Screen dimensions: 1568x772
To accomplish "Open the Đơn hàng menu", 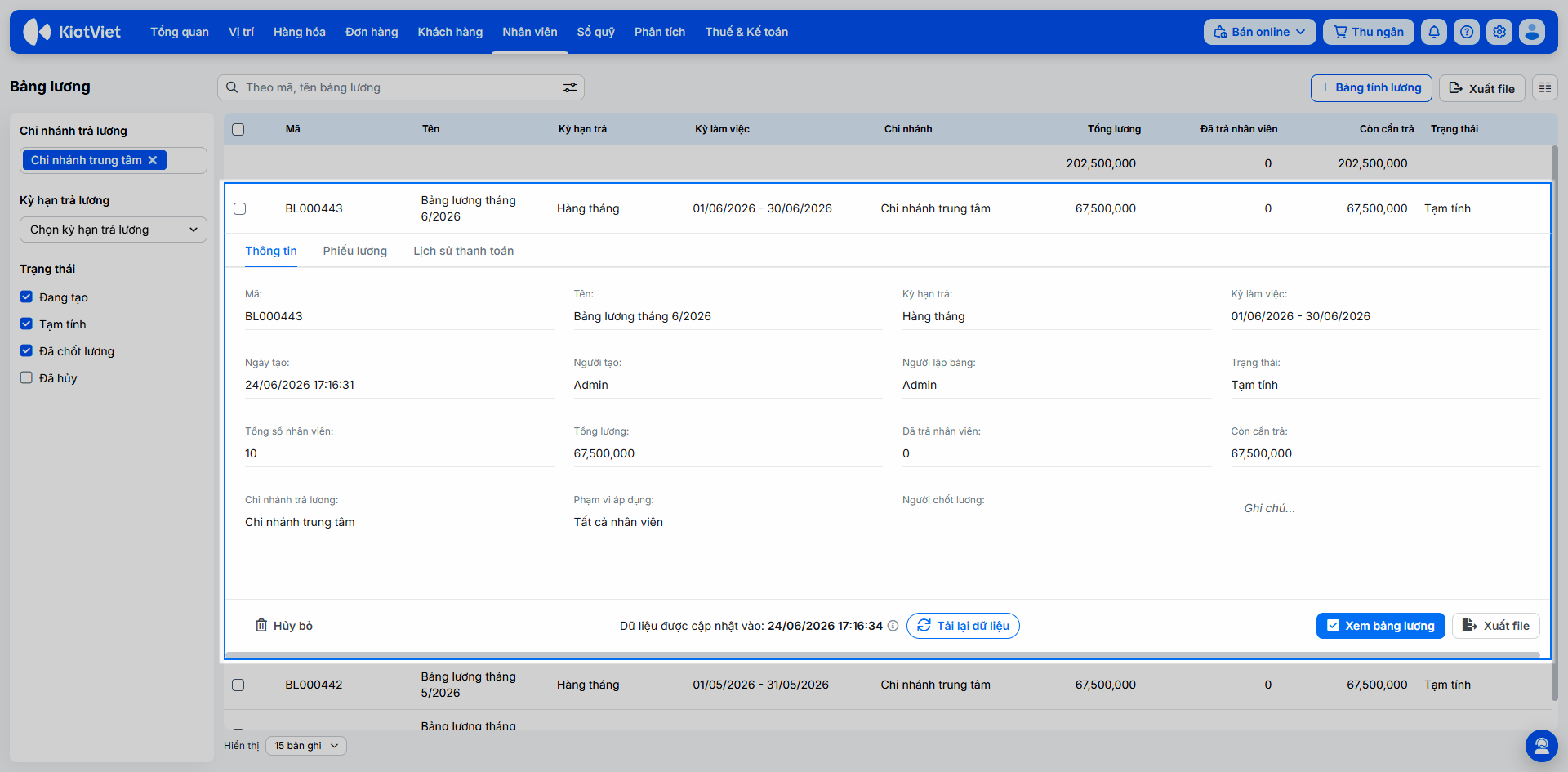I will pos(372,32).
